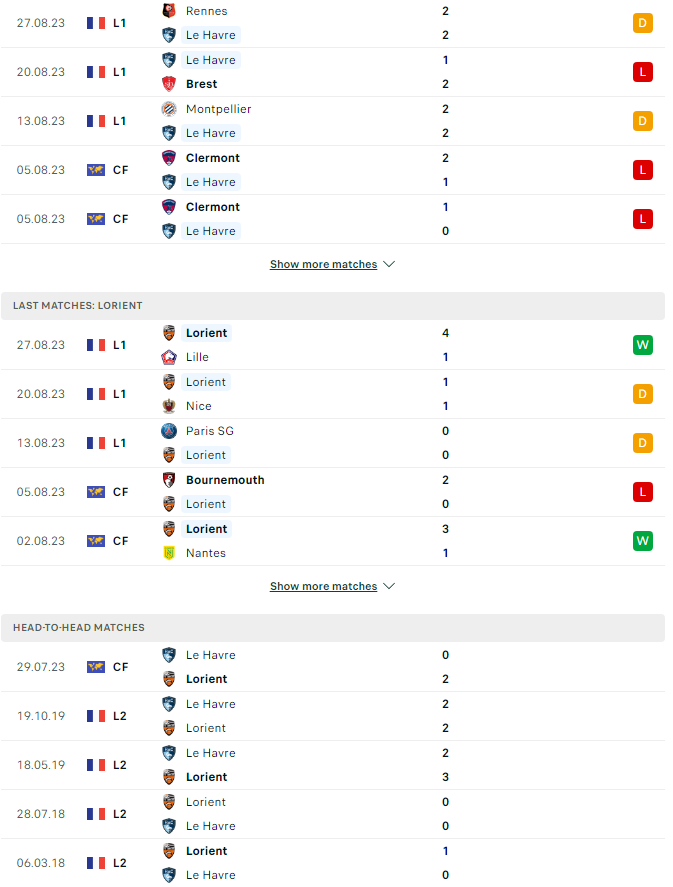Click the Nice team logo
The width and height of the screenshot is (673, 887).
coord(169,406)
